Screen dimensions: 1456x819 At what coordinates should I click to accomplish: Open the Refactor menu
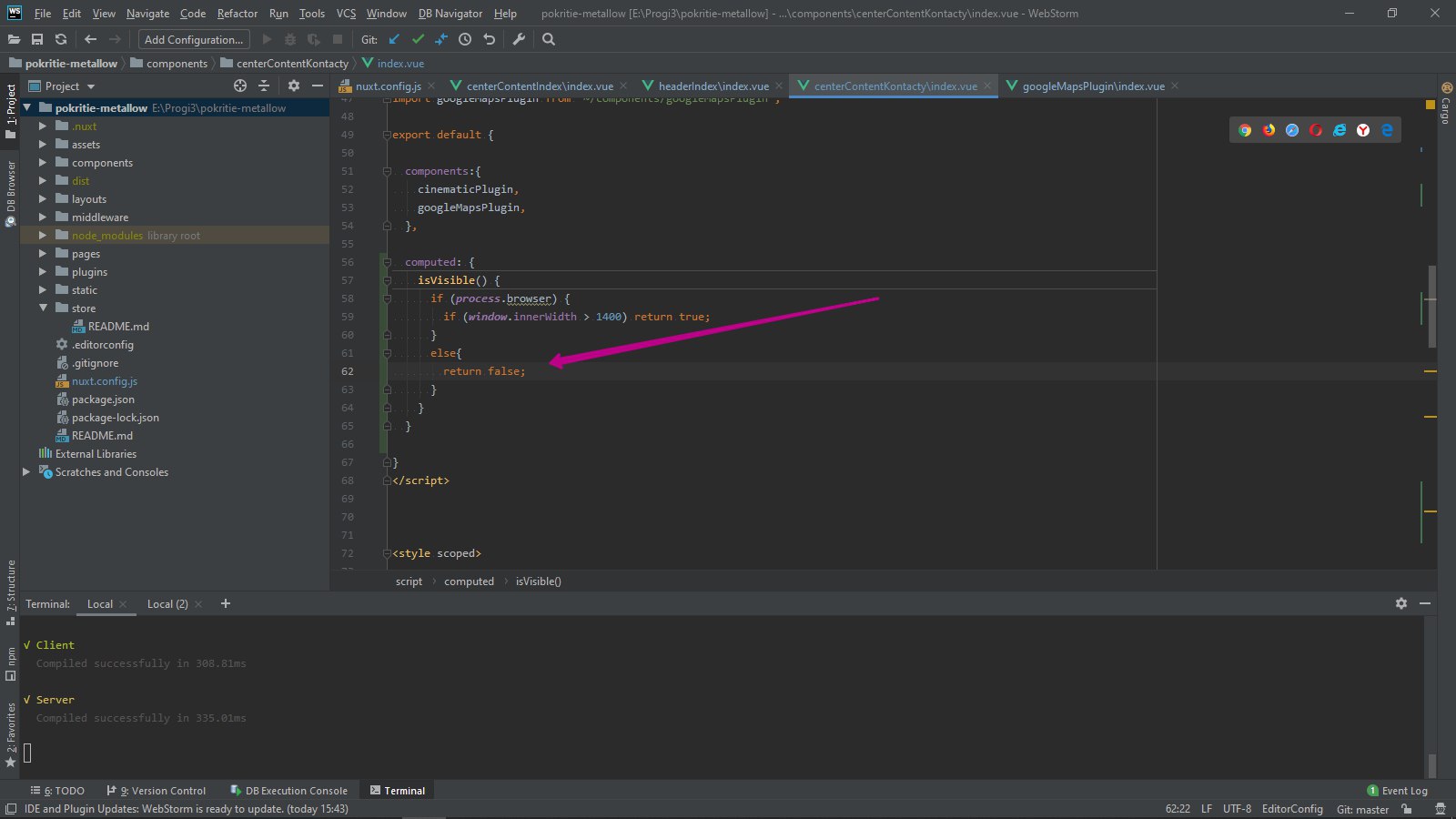(238, 14)
